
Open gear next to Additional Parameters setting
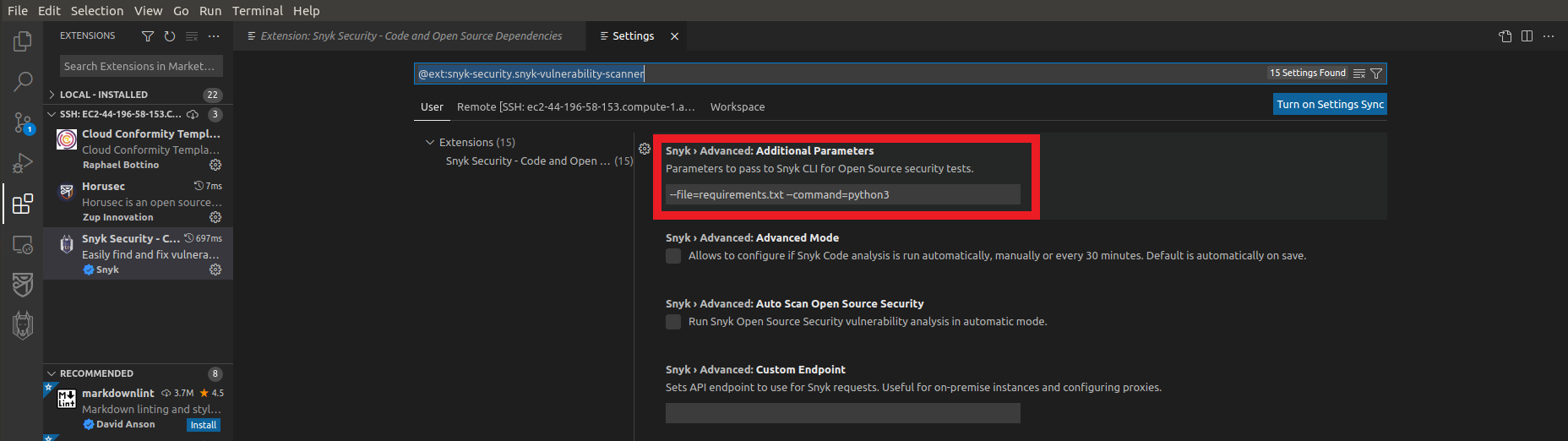pyautogui.click(x=645, y=149)
